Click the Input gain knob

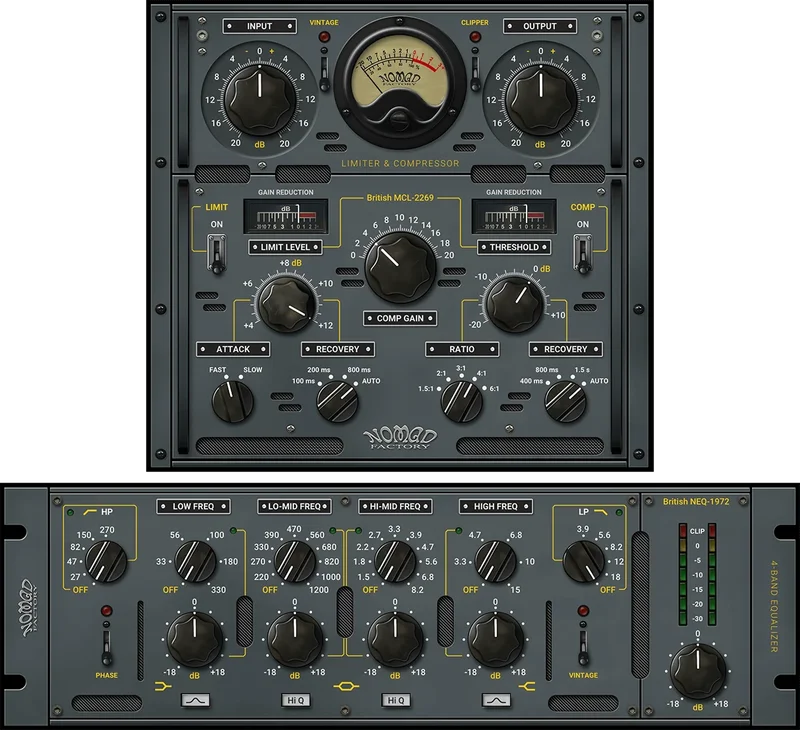coord(260,100)
